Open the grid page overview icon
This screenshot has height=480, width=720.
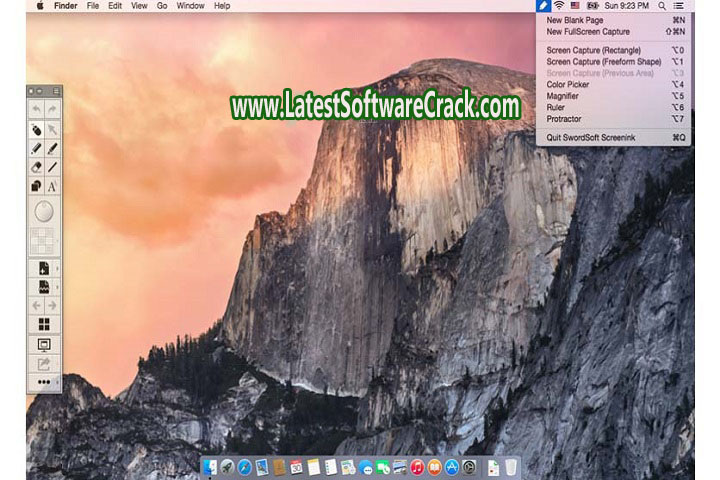pos(44,324)
